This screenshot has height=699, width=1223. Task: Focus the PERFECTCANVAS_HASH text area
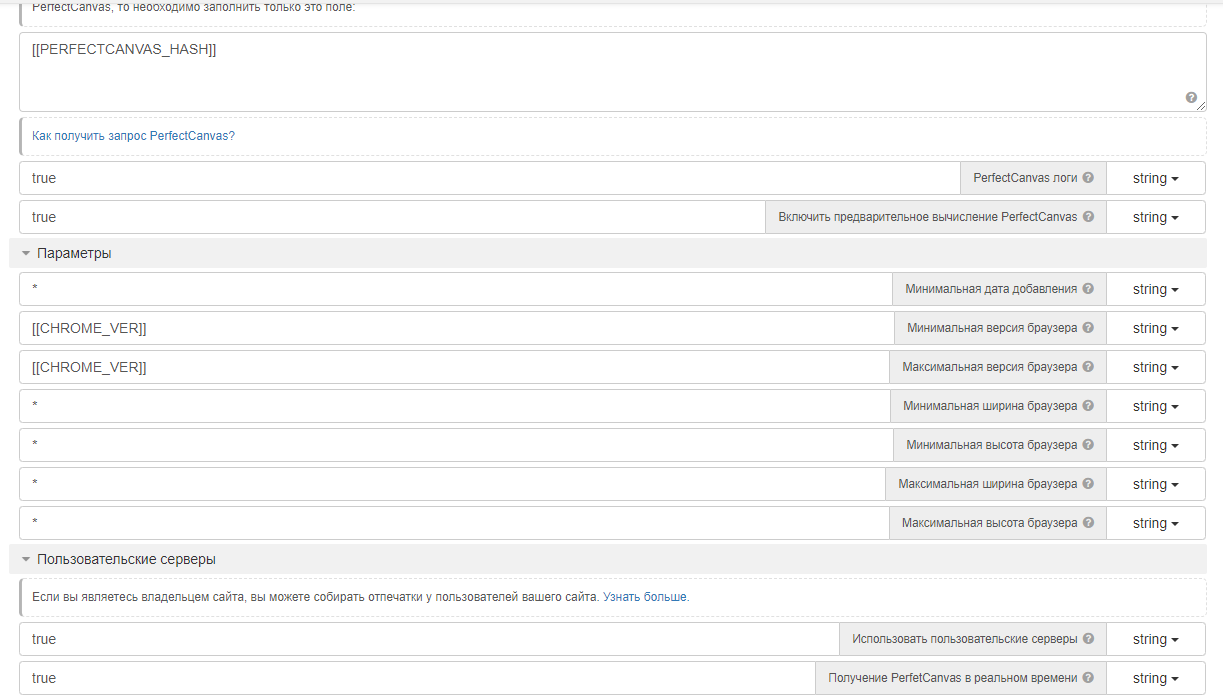coord(600,72)
